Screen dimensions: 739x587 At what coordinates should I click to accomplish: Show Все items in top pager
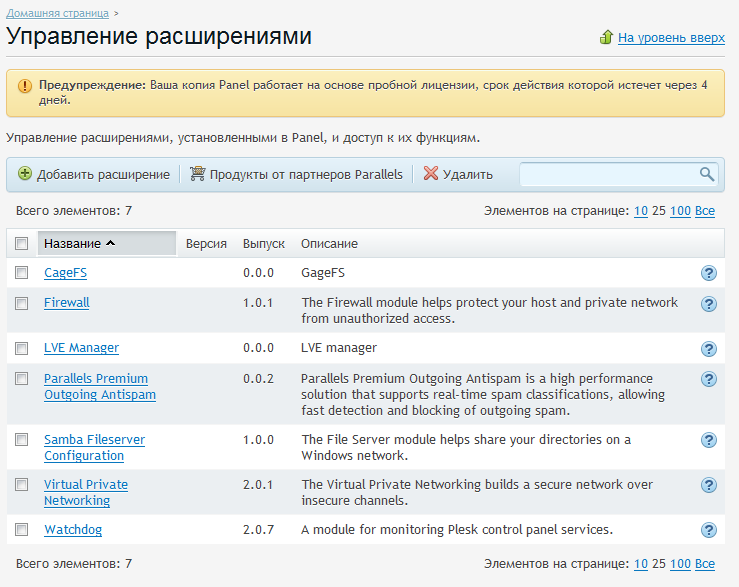coord(705,211)
